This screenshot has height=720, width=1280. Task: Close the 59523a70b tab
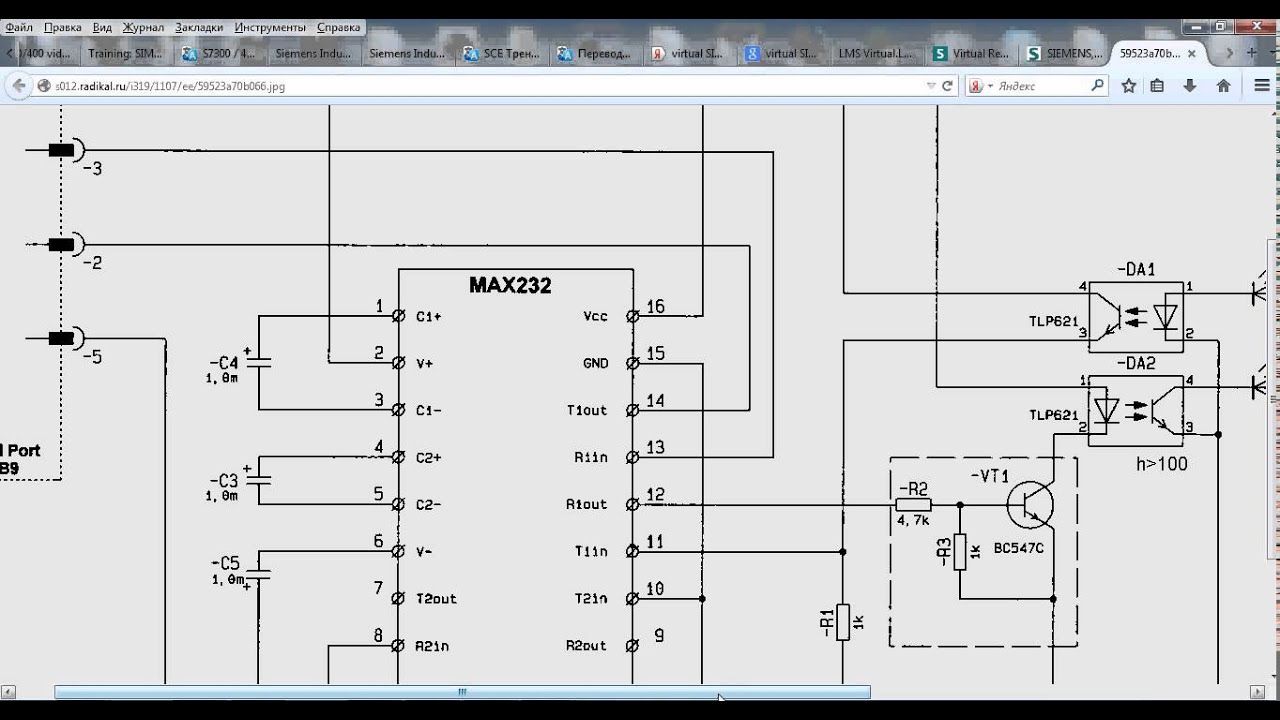tap(1192, 53)
